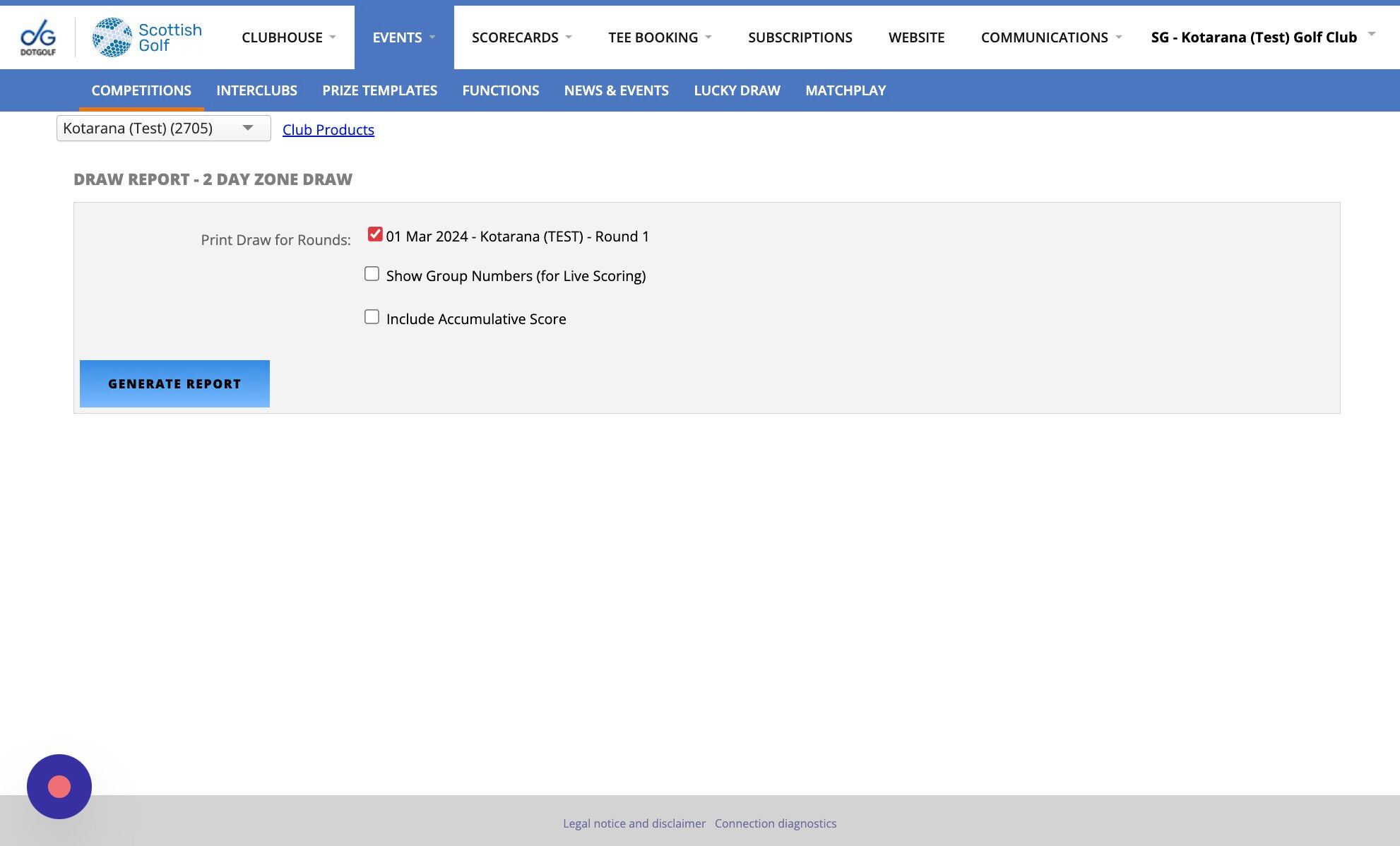Click the Subscriptions menu item
The height and width of the screenshot is (846, 1400).
[x=800, y=37]
